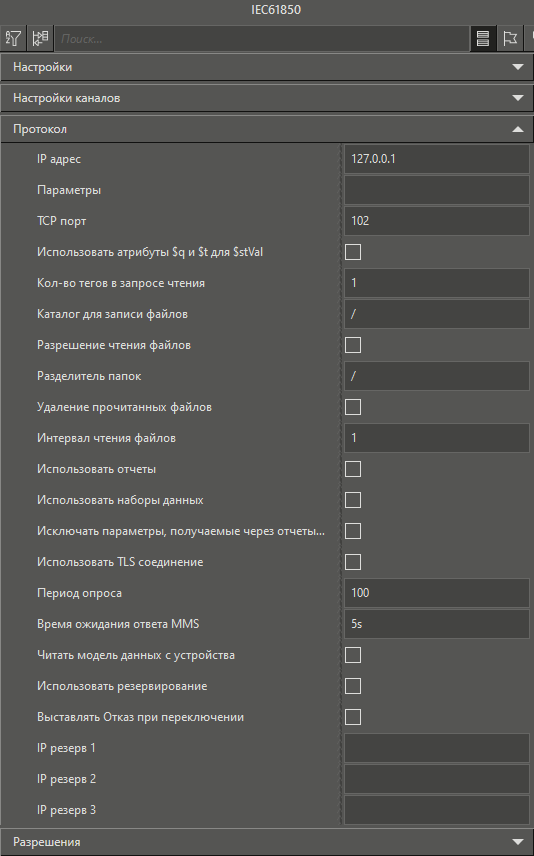Edit Интервал чтения файлов value
Image resolution: width=534 pixels, height=856 pixels.
coord(437,438)
